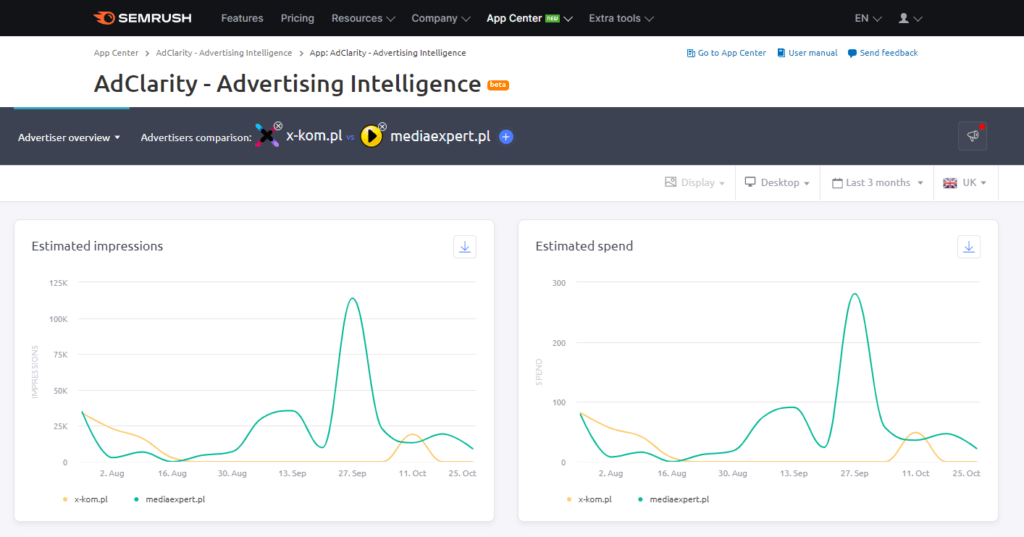Click the megaphone announcements icon
Image resolution: width=1024 pixels, height=537 pixels.
(972, 137)
